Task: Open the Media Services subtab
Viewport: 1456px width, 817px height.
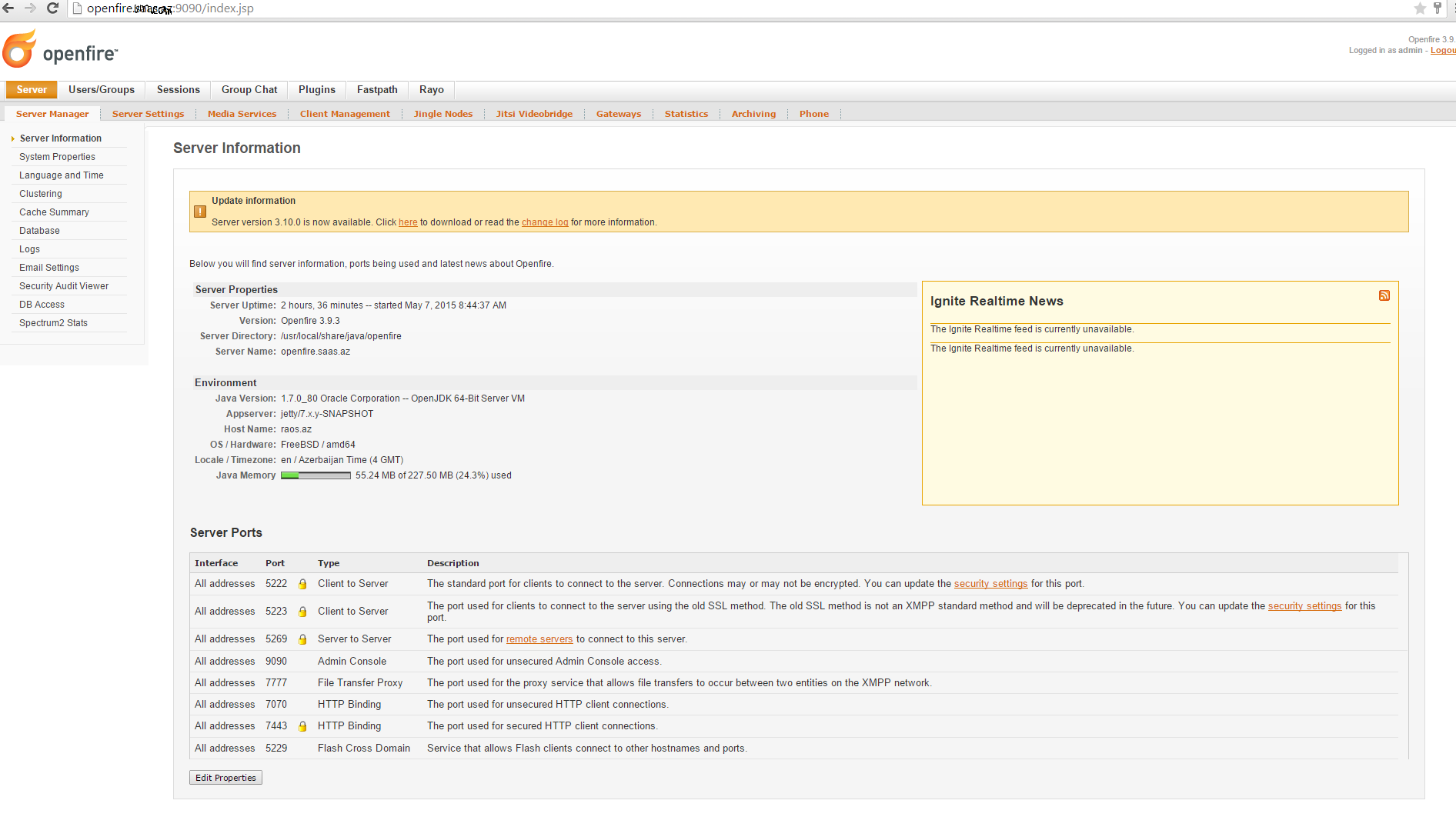Action: click(242, 114)
